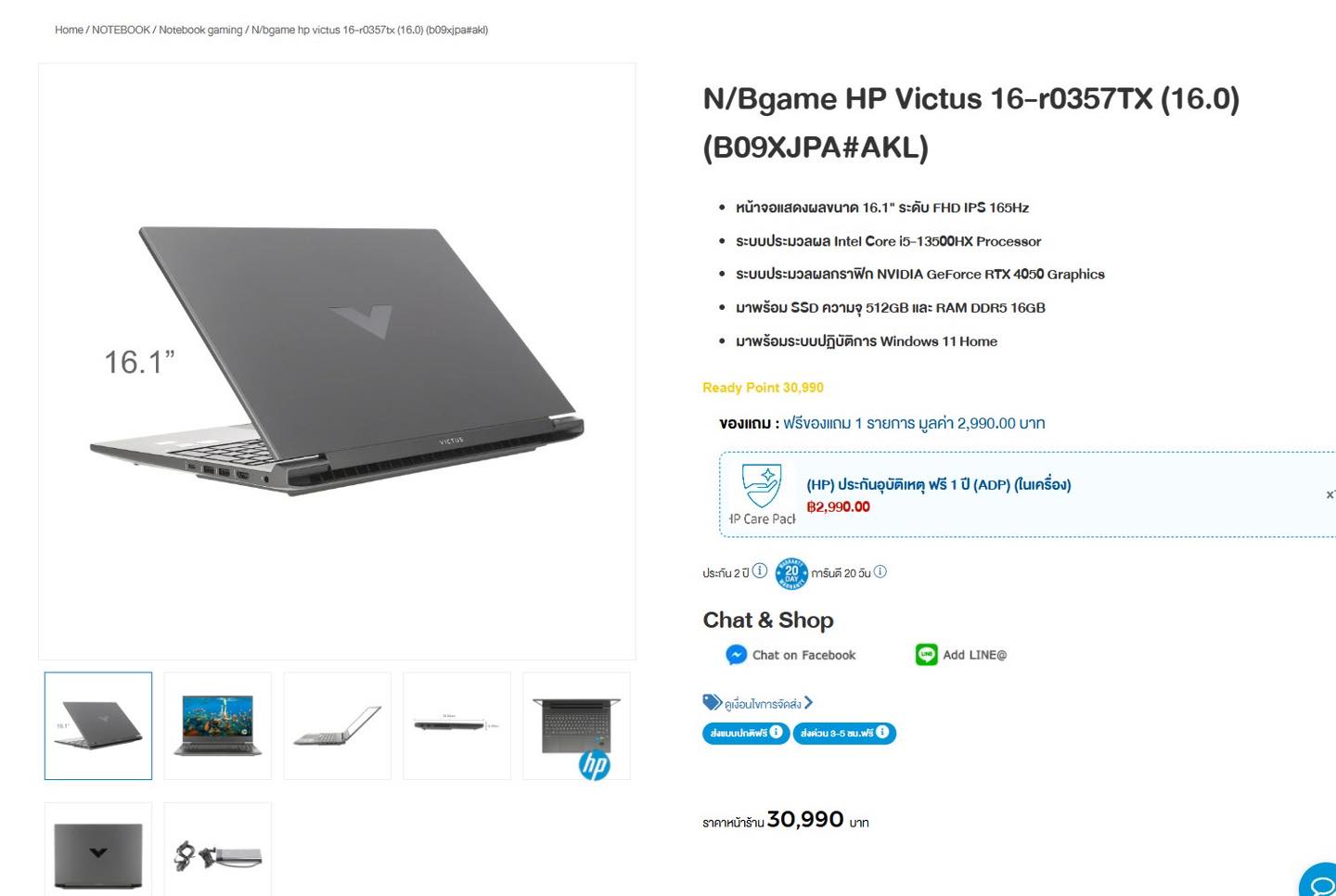Open info icon next to 2-year warranty
Screen dimensions: 1336x896
759,570
